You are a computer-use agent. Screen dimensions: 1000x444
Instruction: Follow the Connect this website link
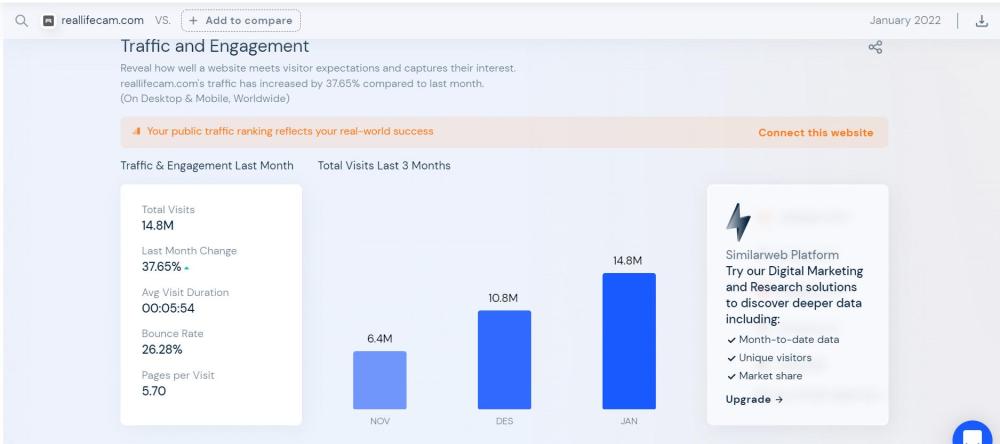pos(815,133)
